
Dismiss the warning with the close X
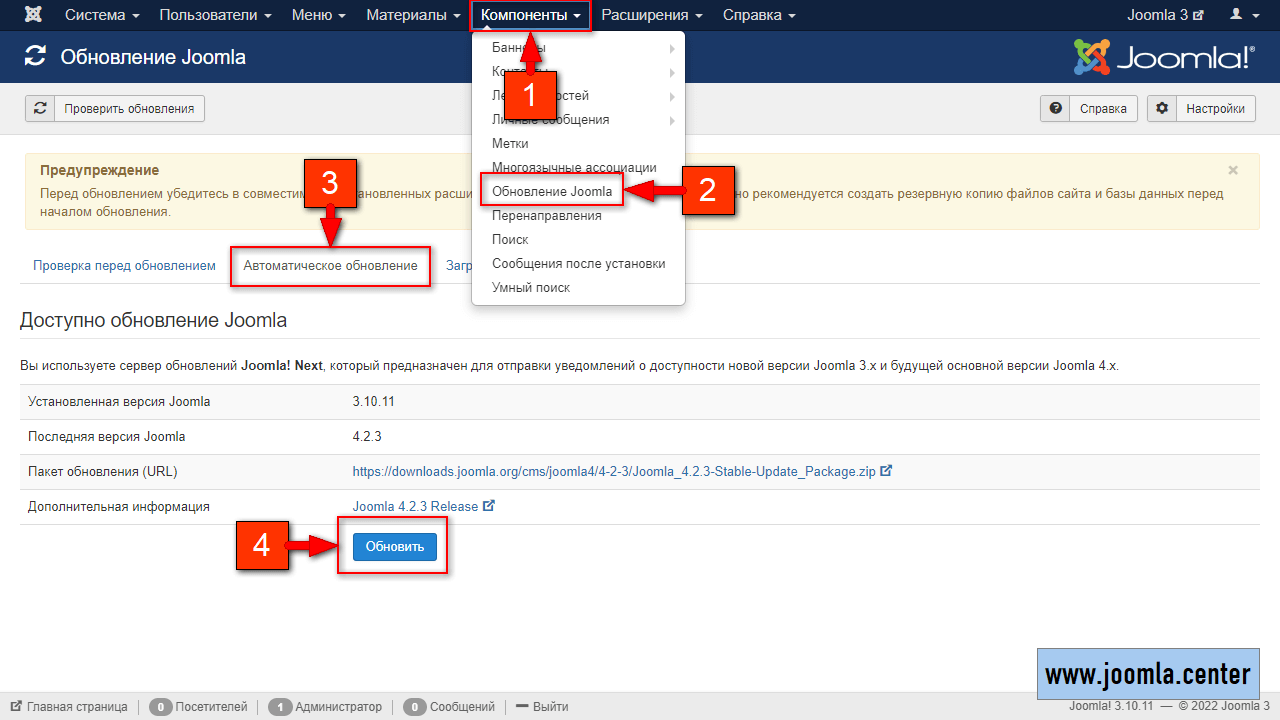tap(1233, 171)
